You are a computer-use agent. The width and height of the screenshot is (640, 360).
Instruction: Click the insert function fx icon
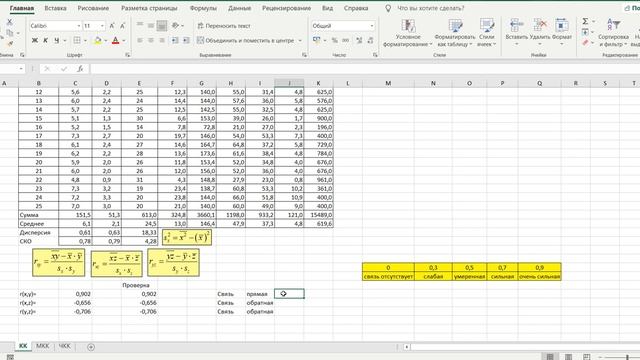pyautogui.click(x=80, y=69)
